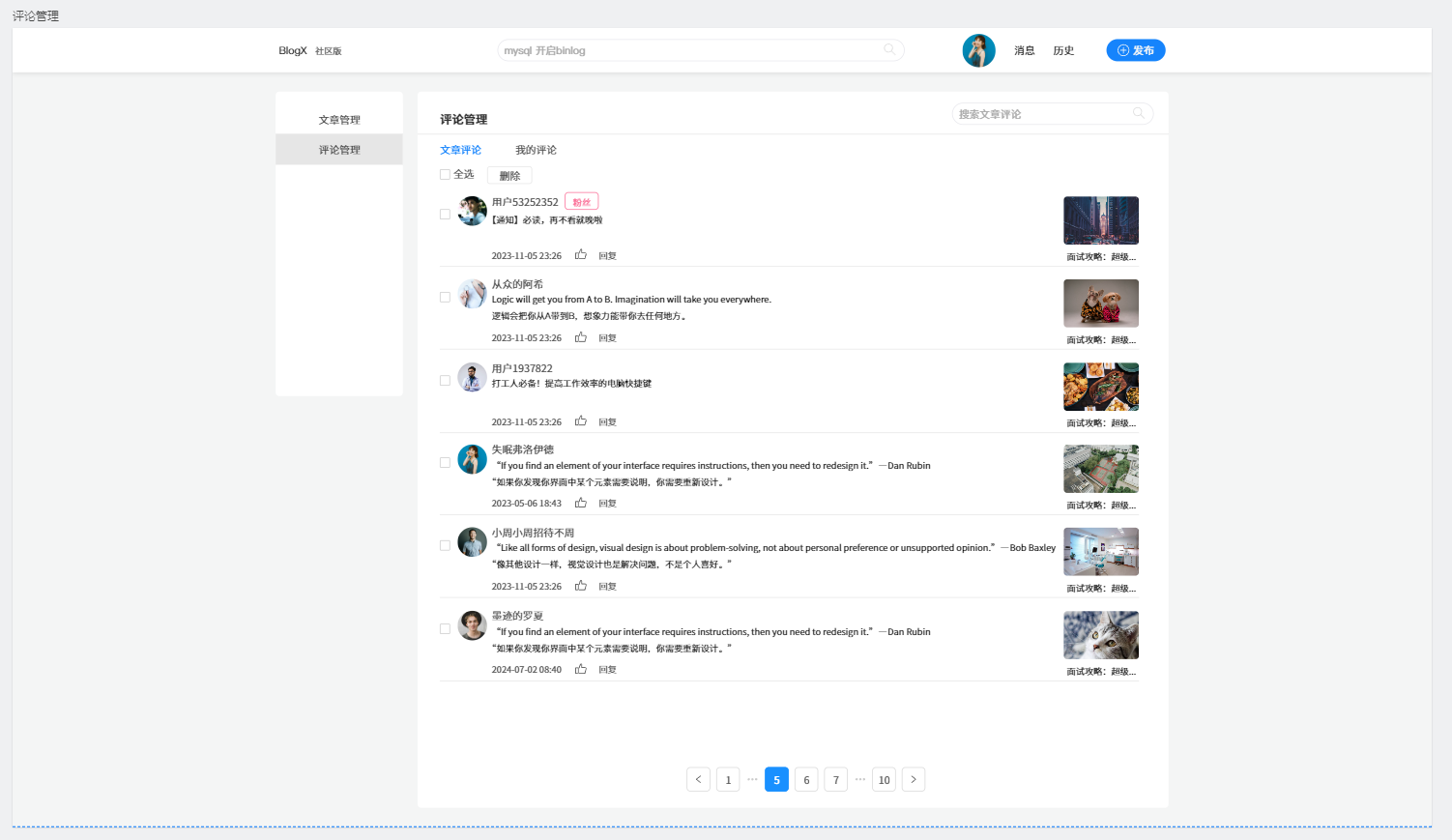Open 文章管理 in the left sidebar
This screenshot has height=840, width=1452.
click(339, 120)
